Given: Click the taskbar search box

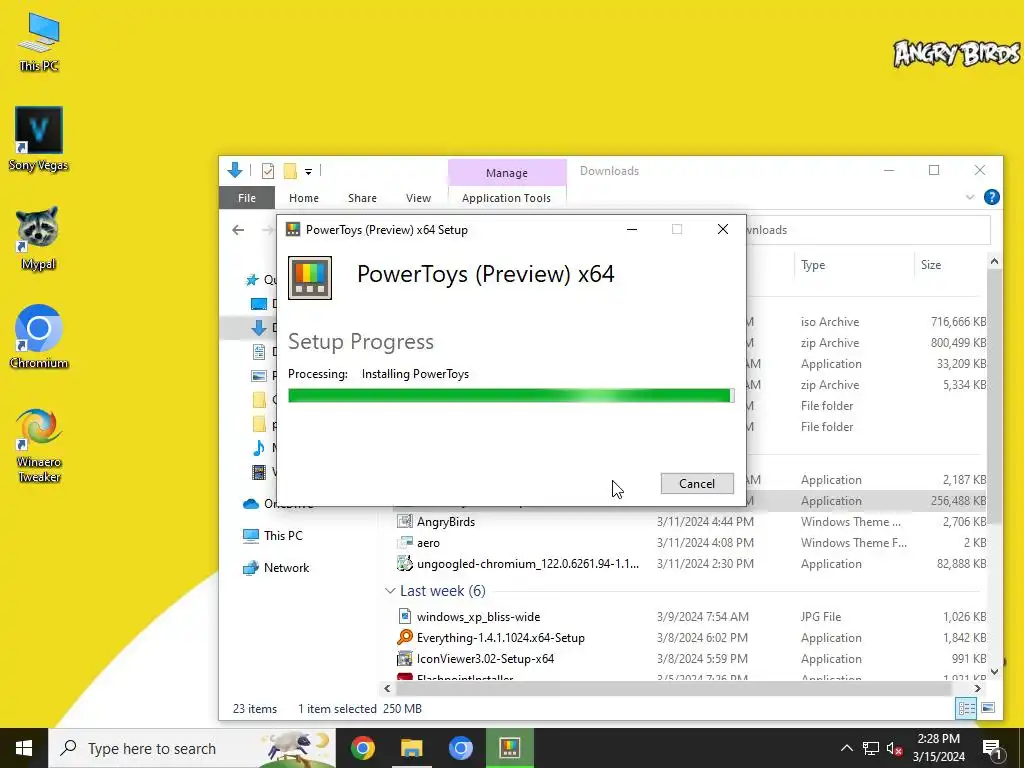Looking at the screenshot, I should tap(192, 748).
